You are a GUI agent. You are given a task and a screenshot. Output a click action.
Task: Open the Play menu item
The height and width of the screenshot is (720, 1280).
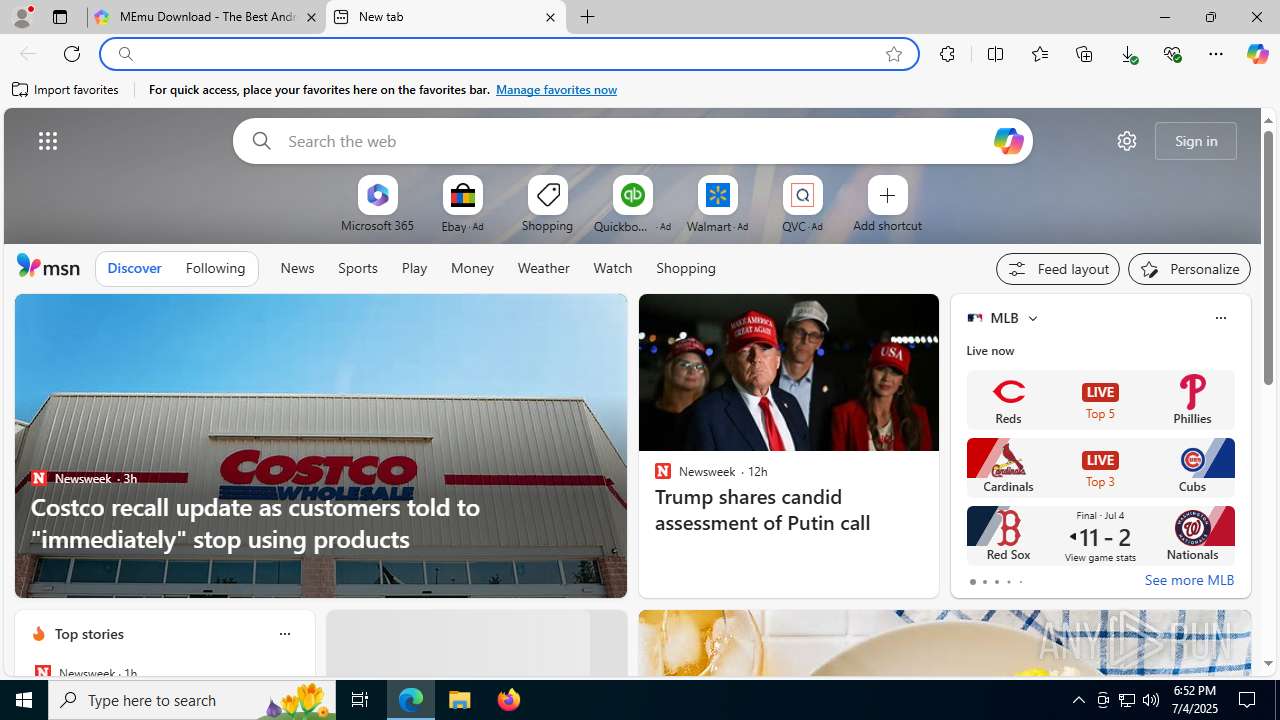click(414, 268)
